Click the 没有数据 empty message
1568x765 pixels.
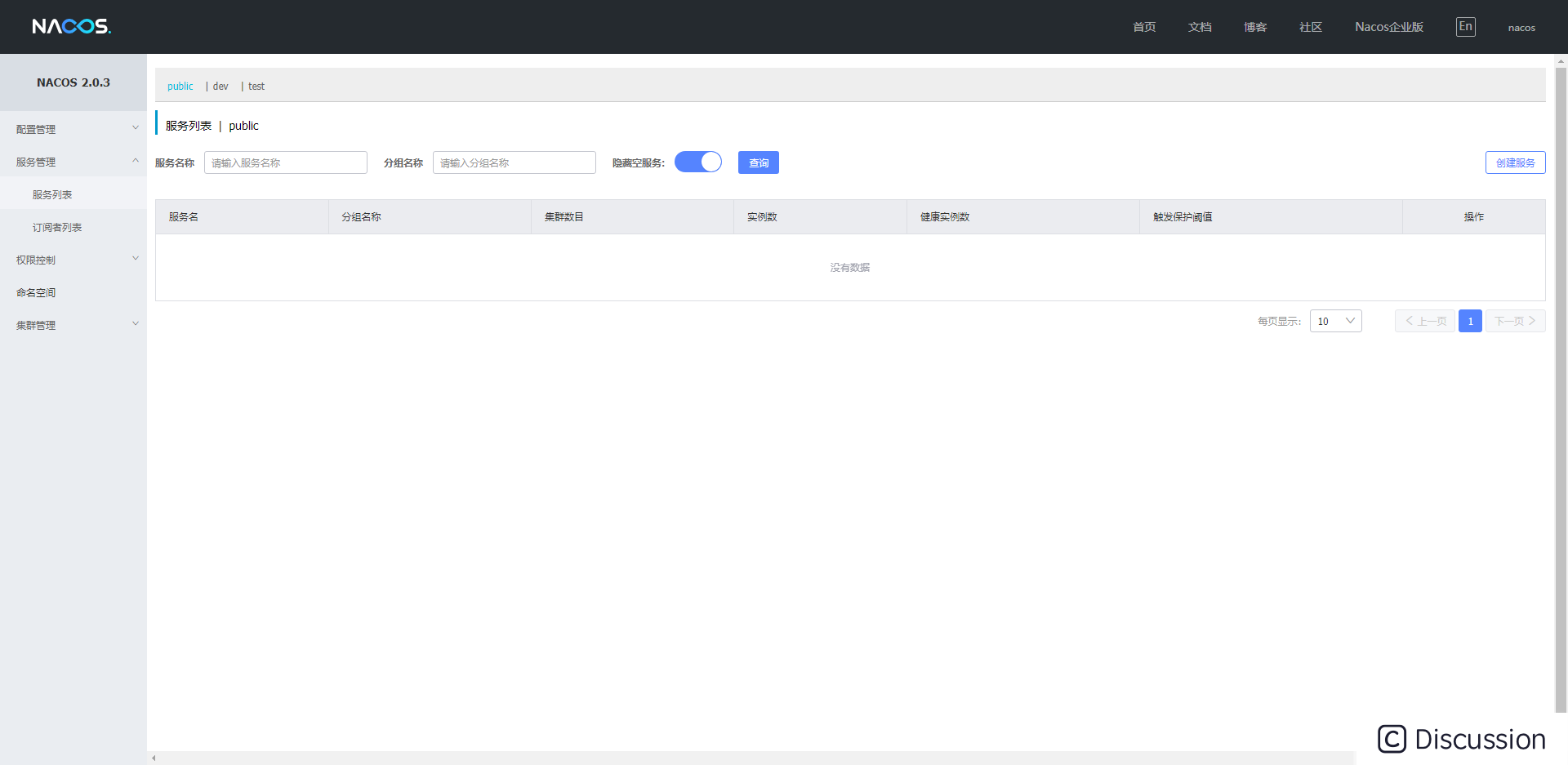click(x=850, y=267)
